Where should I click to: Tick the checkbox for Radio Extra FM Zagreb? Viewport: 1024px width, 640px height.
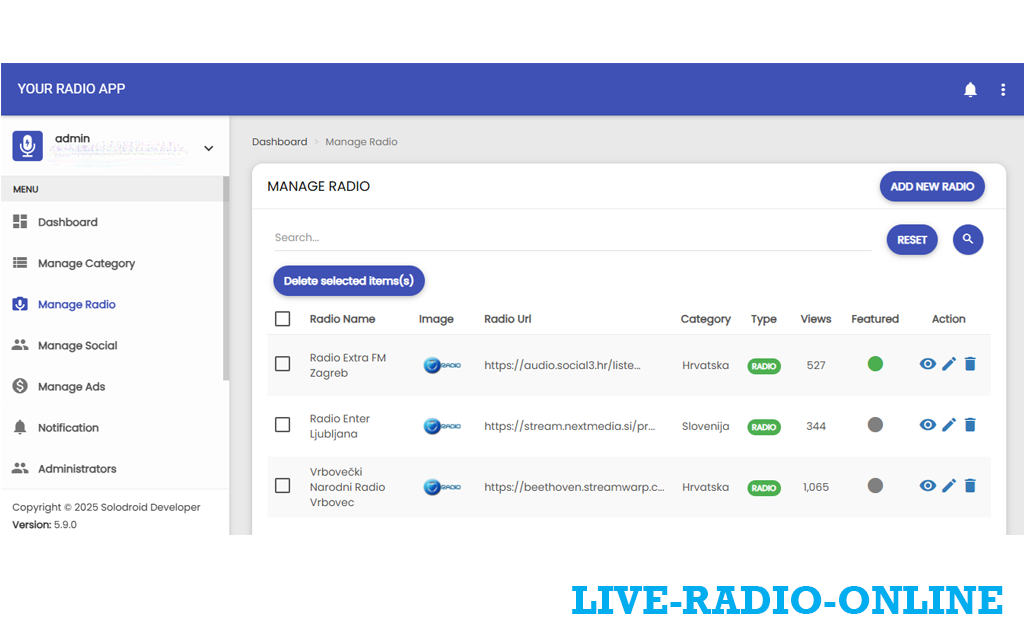(283, 364)
